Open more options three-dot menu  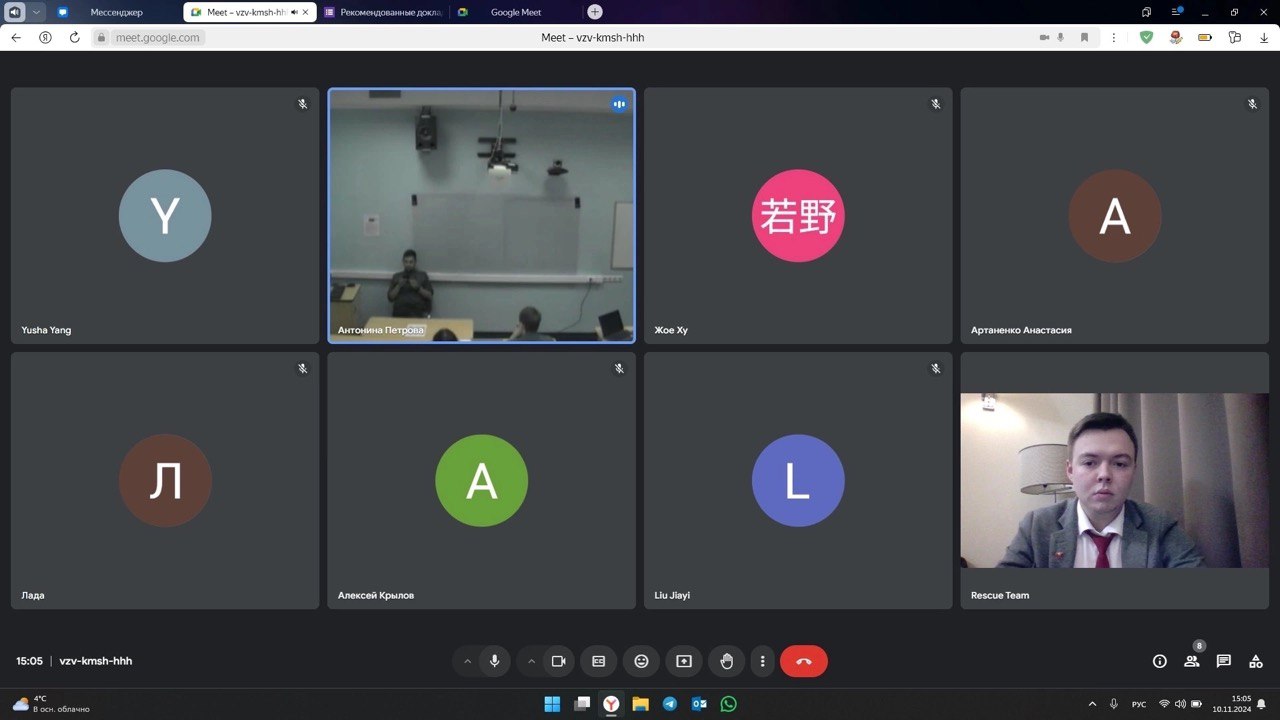(x=762, y=661)
